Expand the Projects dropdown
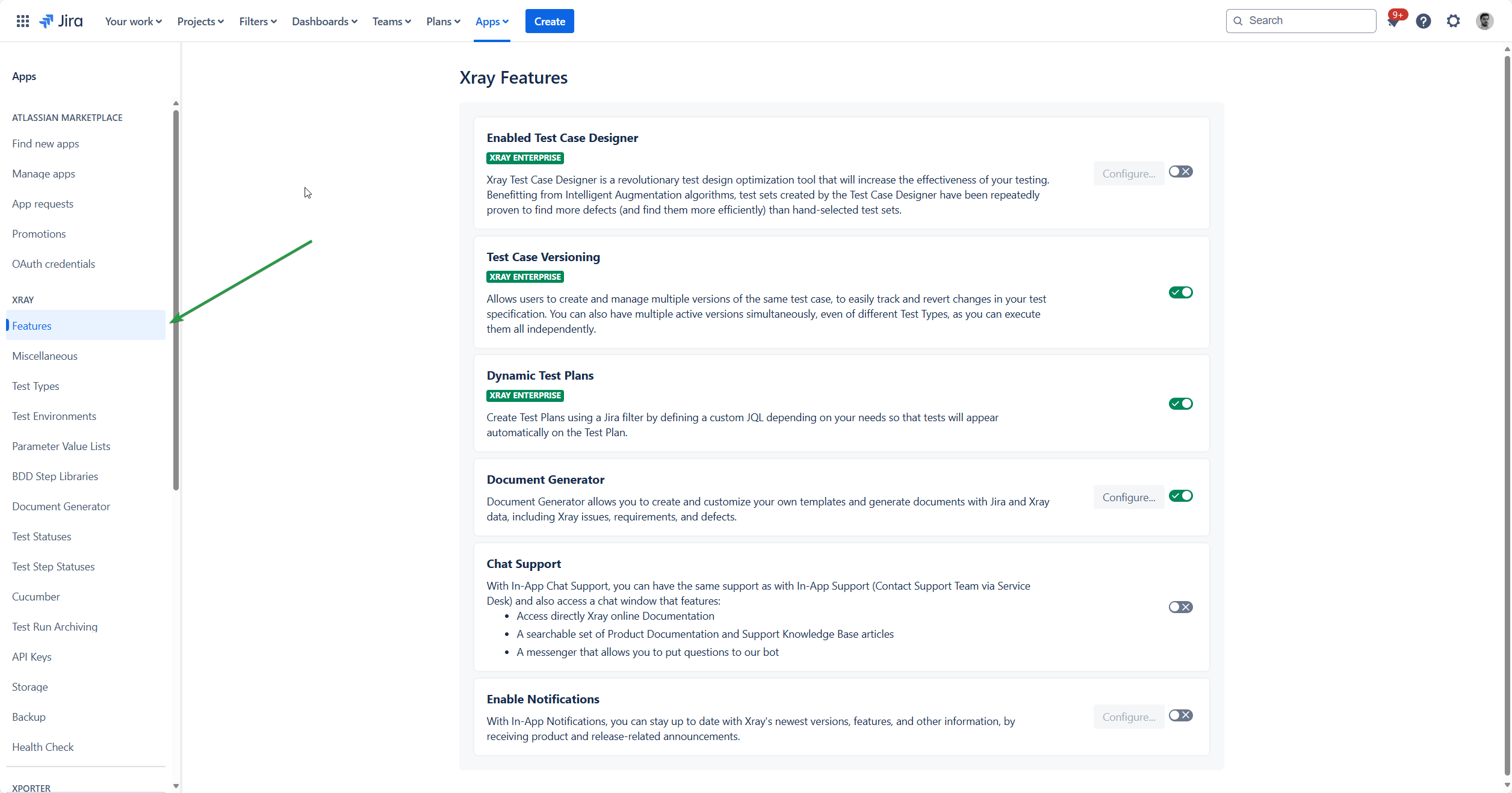 (x=200, y=22)
